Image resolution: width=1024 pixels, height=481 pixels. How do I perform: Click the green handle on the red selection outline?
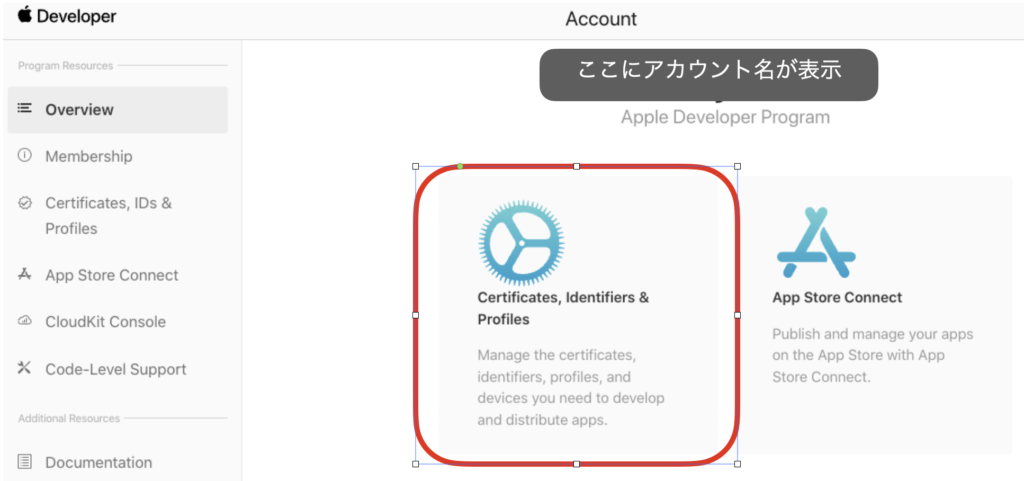click(x=459, y=166)
